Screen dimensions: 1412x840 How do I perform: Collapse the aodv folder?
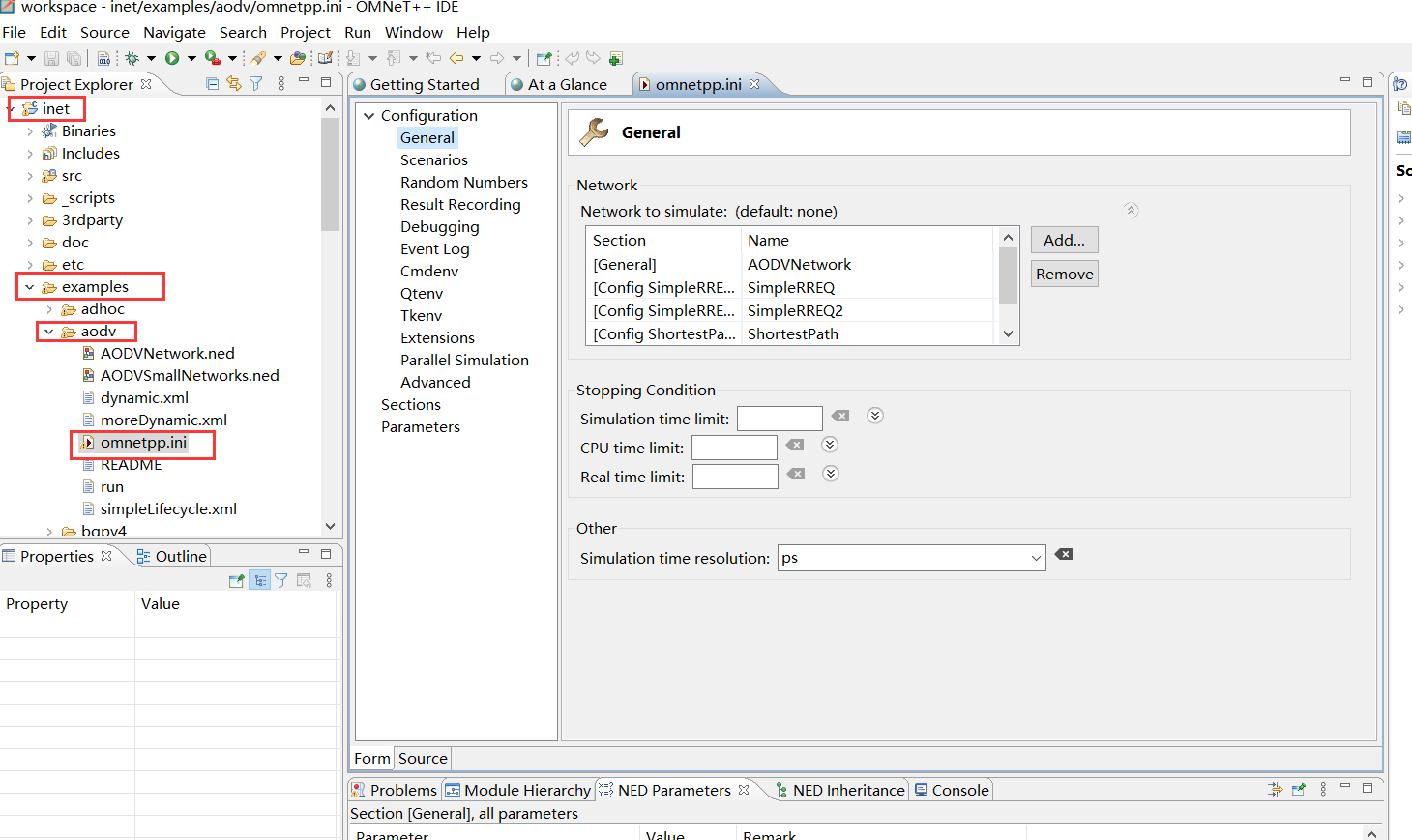point(49,332)
